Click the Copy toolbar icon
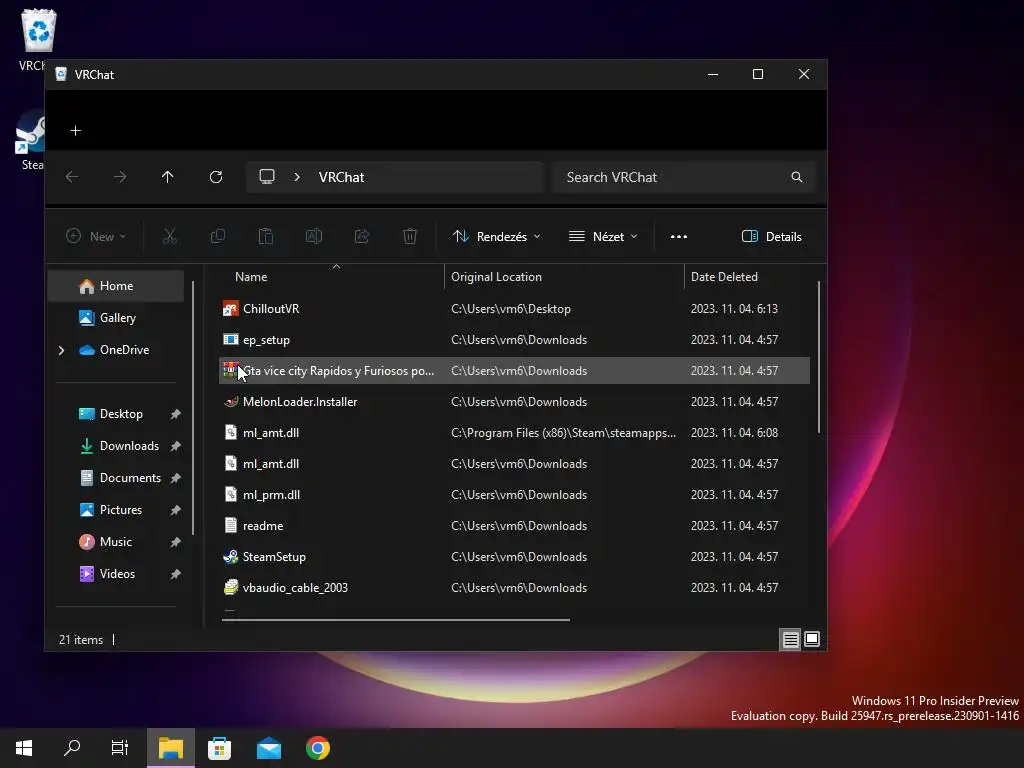The image size is (1024, 768). pyautogui.click(x=217, y=236)
